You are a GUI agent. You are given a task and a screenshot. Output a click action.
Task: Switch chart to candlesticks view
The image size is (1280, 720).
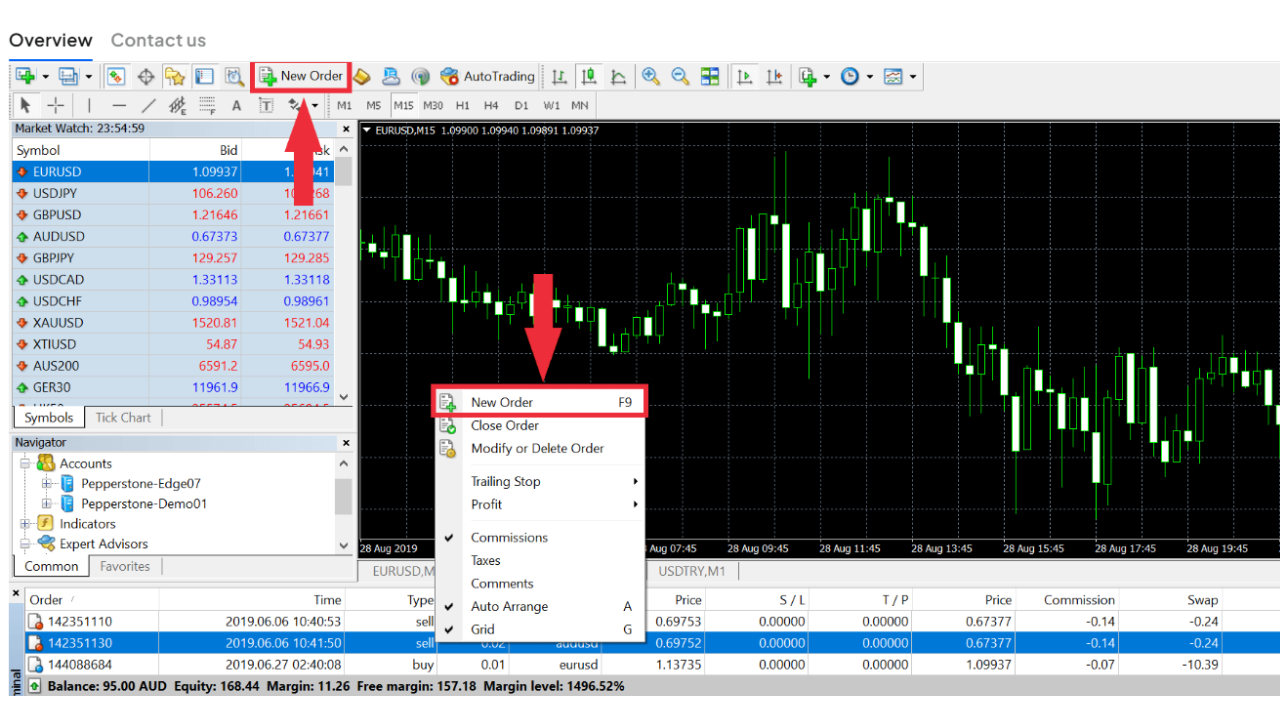[589, 76]
